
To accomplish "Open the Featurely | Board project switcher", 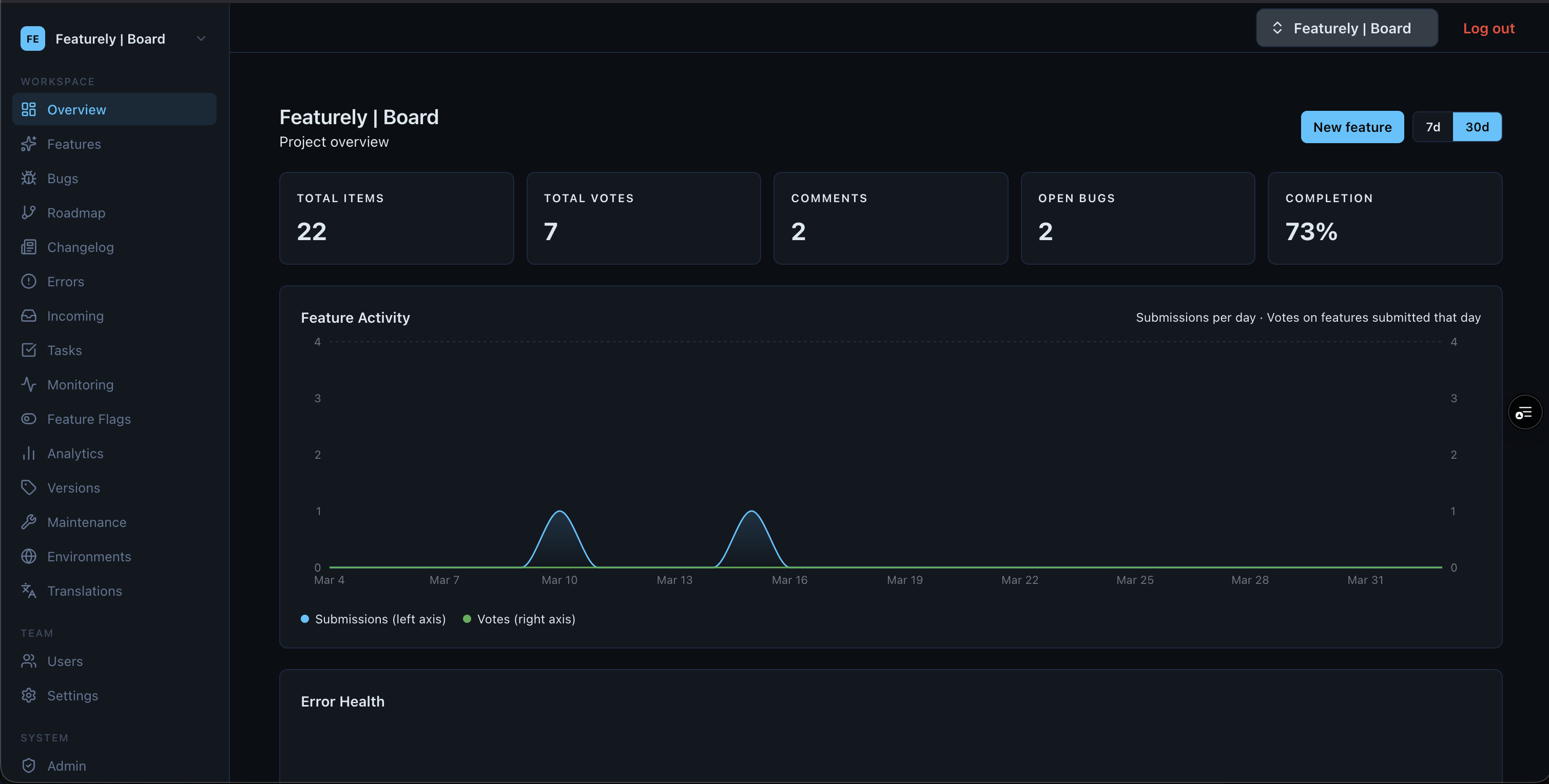I will click(1346, 28).
